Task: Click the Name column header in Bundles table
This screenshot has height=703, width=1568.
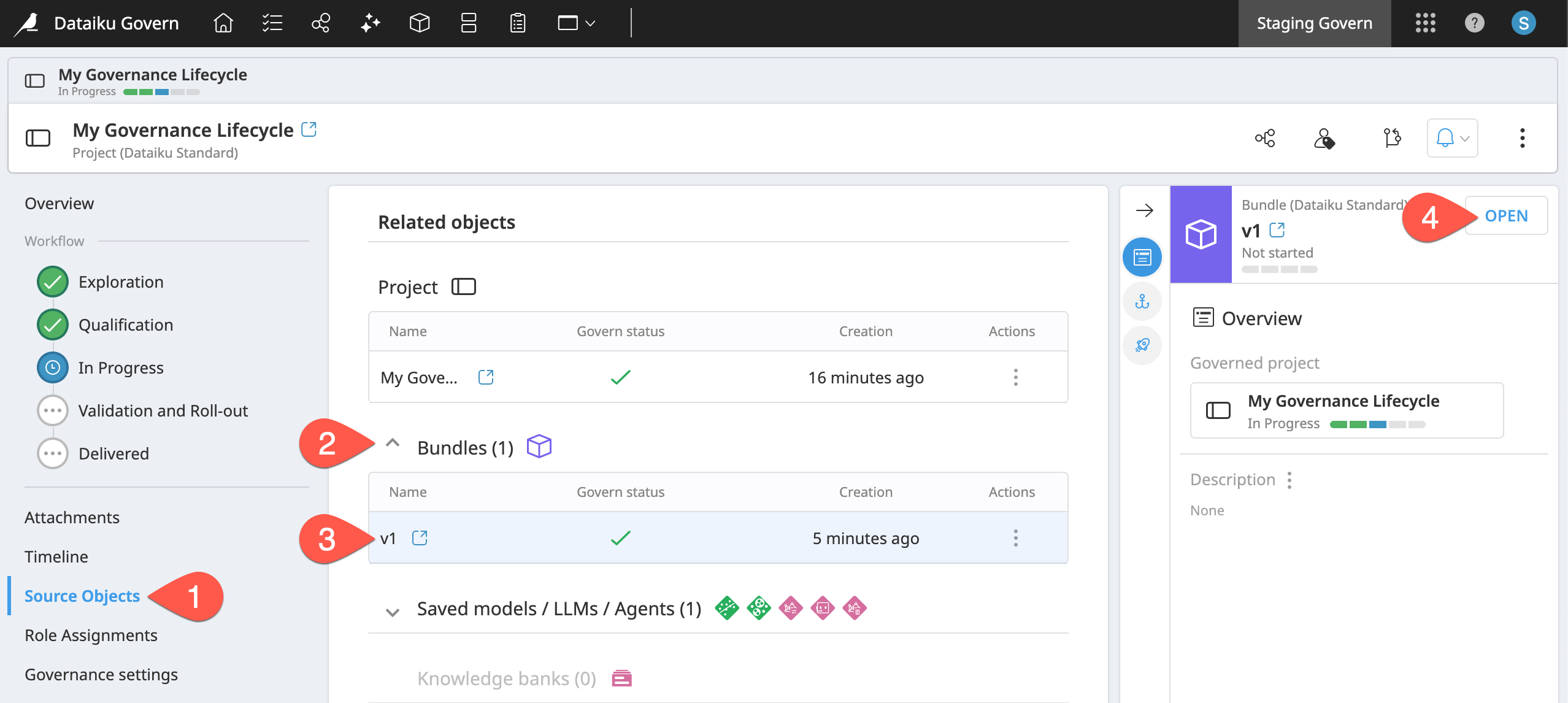Action: click(408, 492)
